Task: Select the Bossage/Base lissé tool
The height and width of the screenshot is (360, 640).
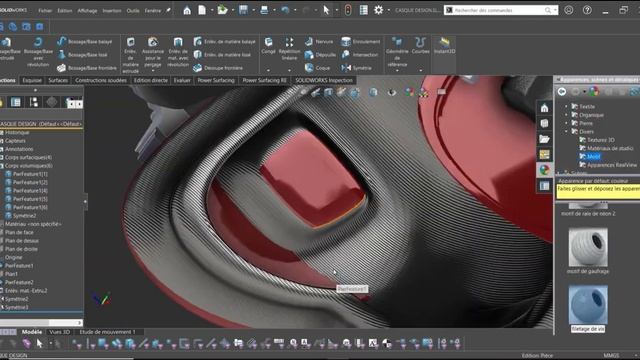Action: click(x=82, y=55)
